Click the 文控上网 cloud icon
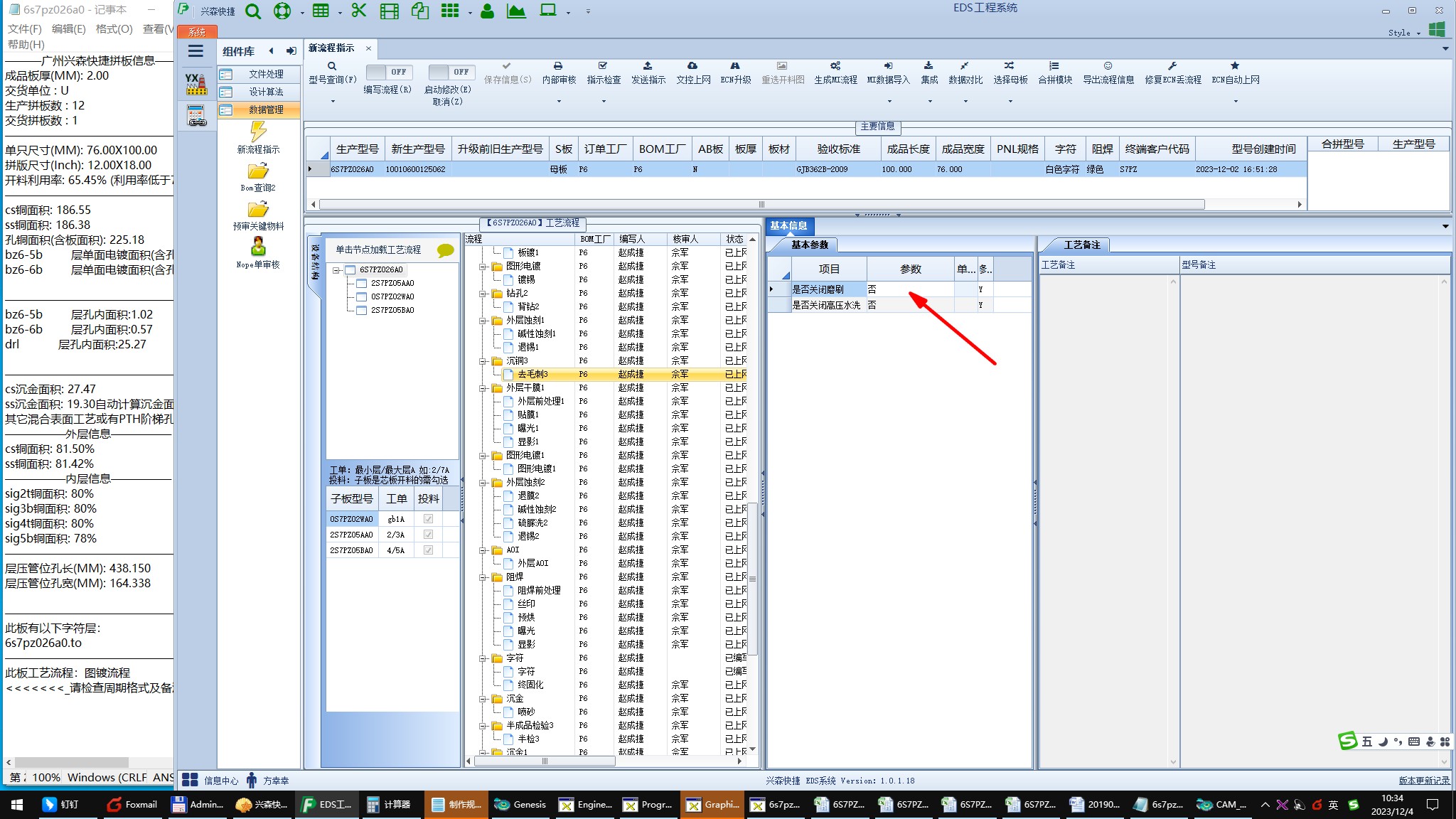The height and width of the screenshot is (819, 1456). coord(692,65)
